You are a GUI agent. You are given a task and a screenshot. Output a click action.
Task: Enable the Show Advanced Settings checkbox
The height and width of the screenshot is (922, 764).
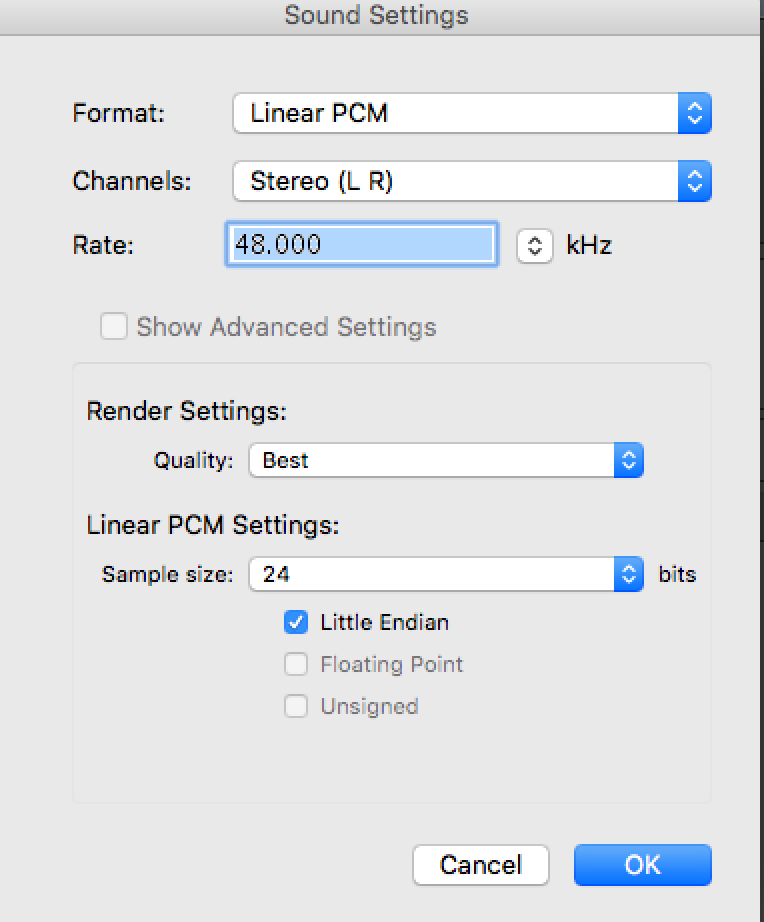click(x=114, y=327)
